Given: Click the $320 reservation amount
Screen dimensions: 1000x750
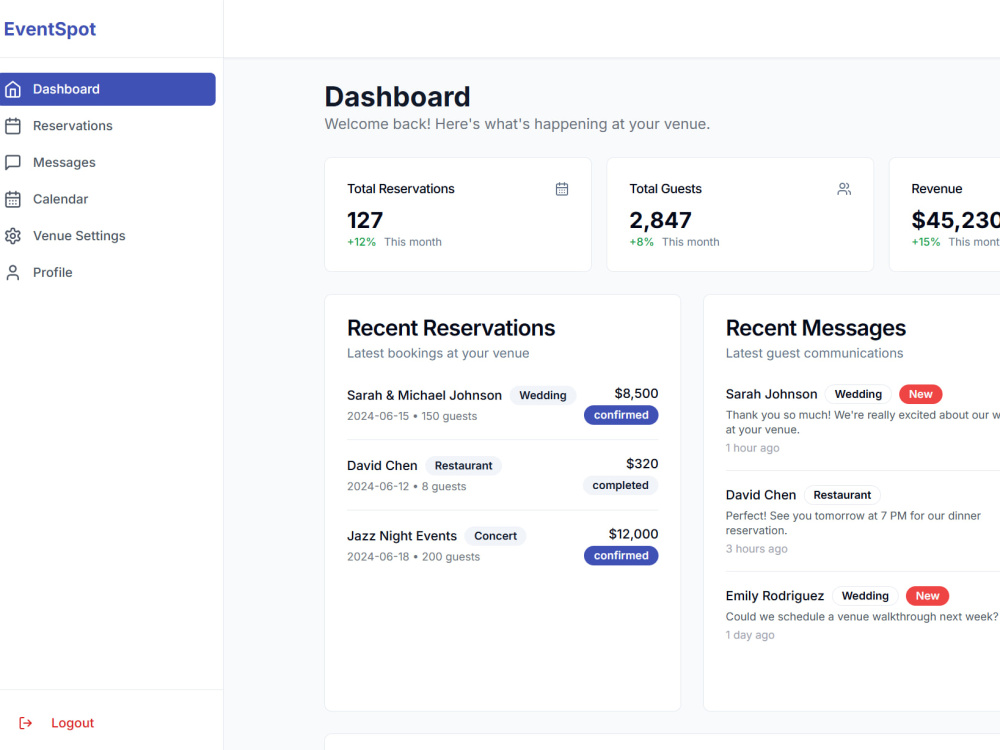Looking at the screenshot, I should (x=642, y=464).
